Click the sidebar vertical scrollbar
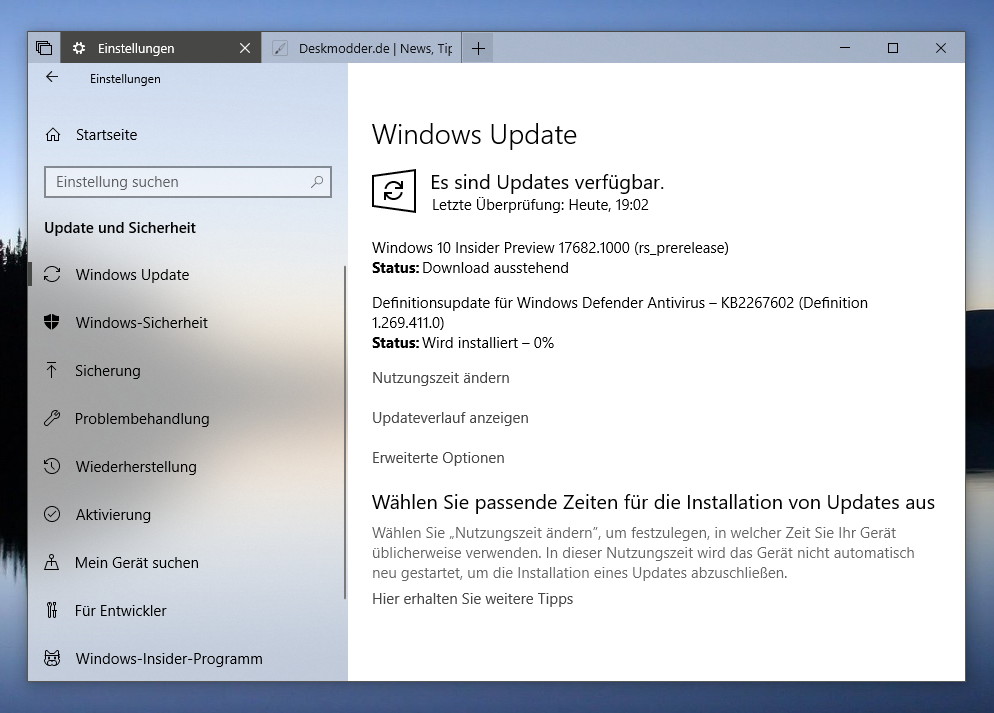 (345, 432)
